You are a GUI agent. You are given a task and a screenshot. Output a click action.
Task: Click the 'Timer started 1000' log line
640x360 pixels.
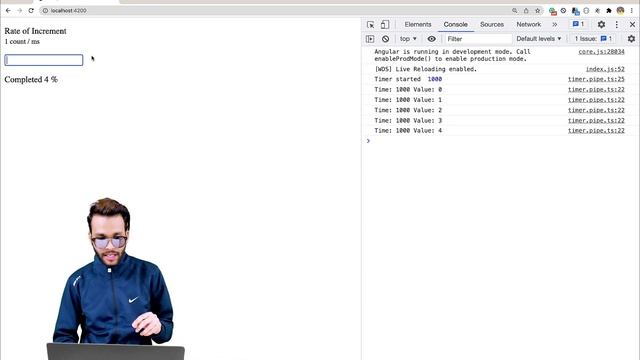(408, 79)
